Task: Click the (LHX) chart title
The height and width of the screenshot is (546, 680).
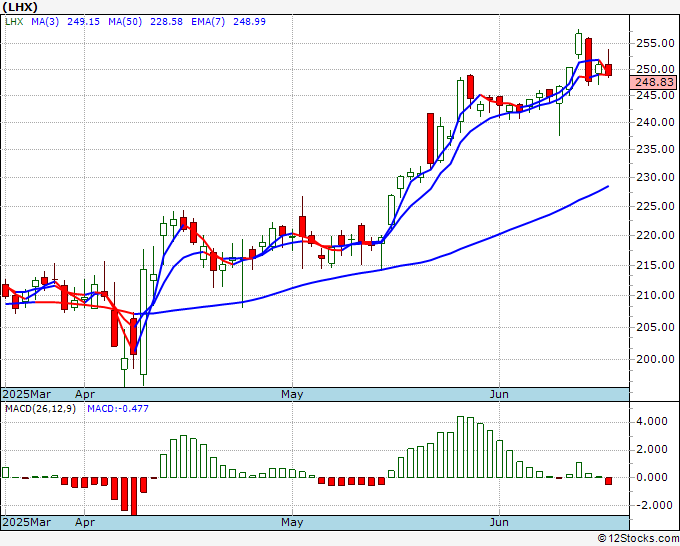Action: click(x=20, y=7)
